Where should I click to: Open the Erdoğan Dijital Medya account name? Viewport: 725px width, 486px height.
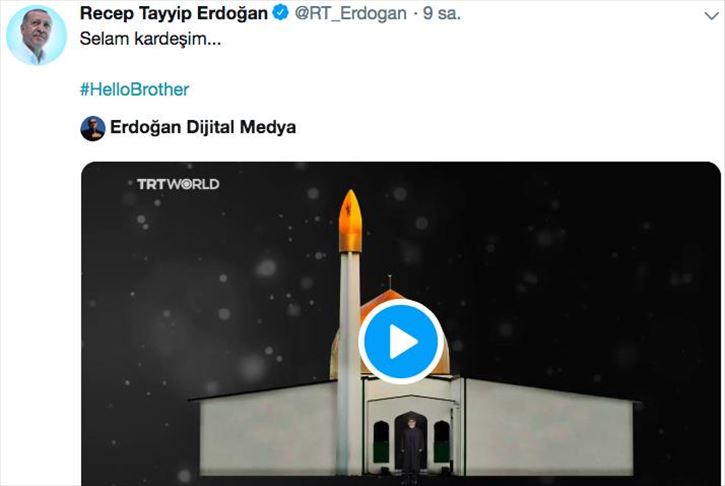[x=203, y=127]
